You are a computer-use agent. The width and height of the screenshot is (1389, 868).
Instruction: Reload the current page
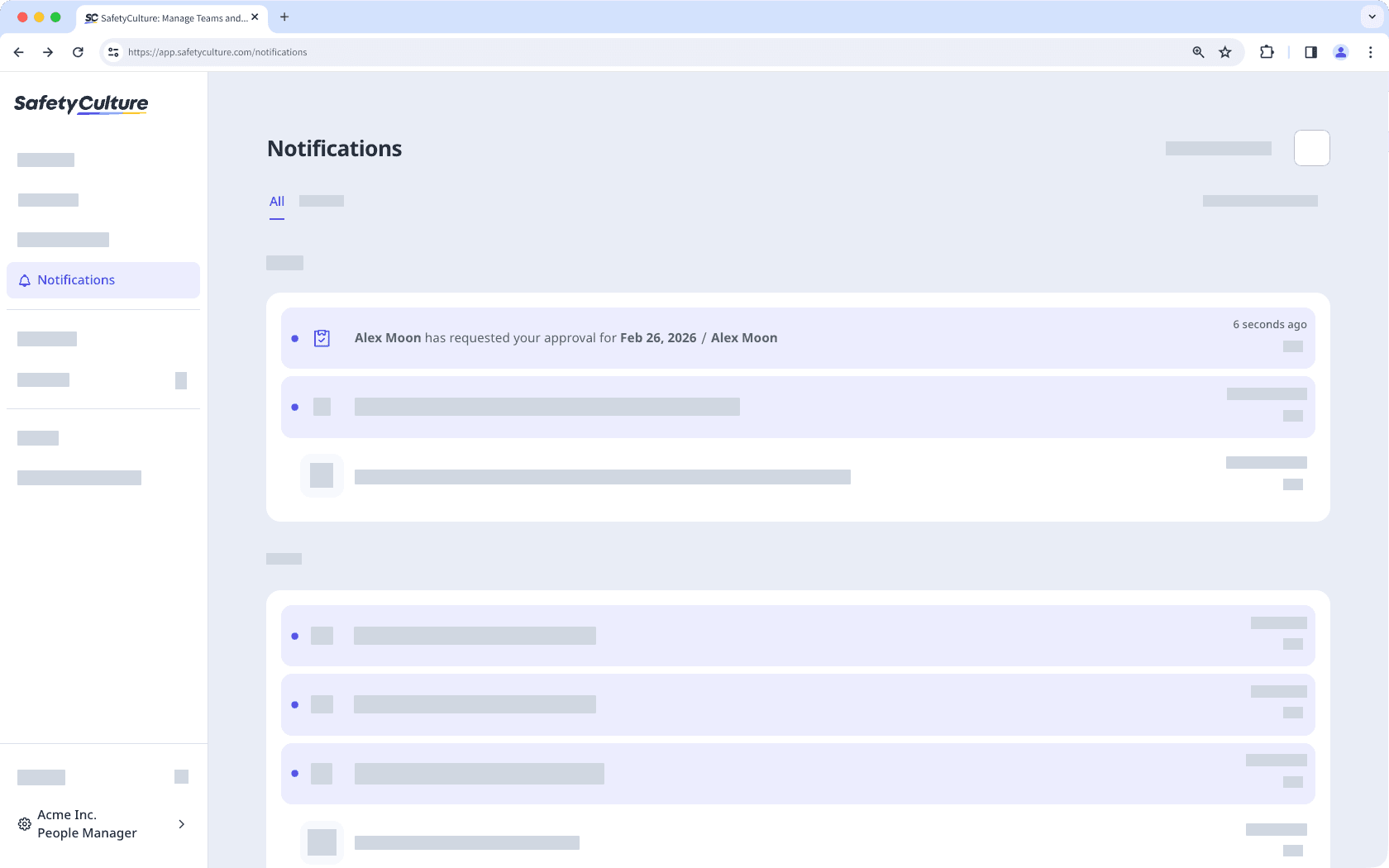(x=78, y=52)
